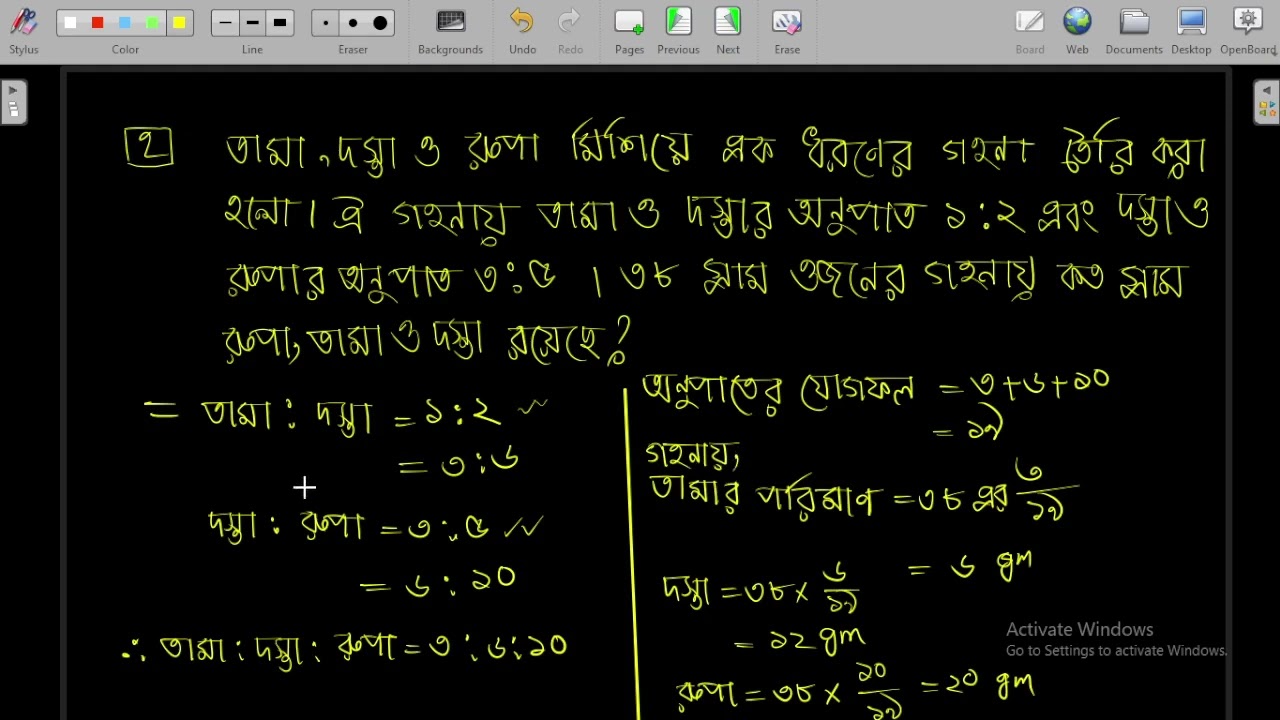Go to the Next page
The height and width of the screenshot is (720, 1280).
coord(728,32)
